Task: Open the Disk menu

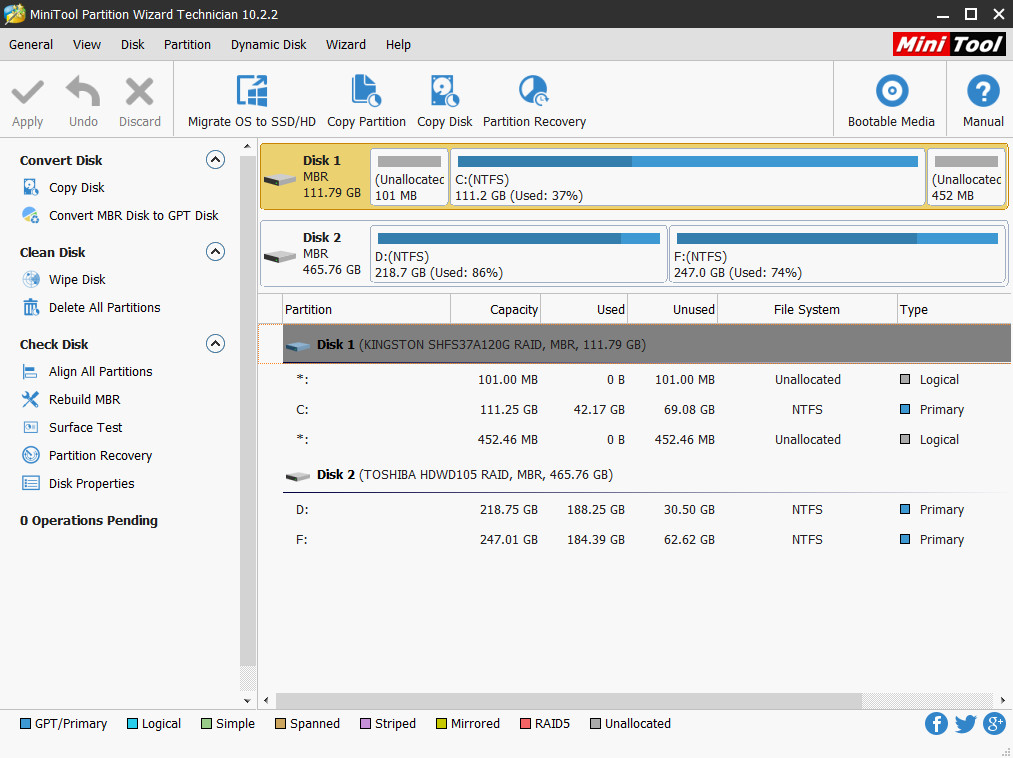Action: [132, 45]
